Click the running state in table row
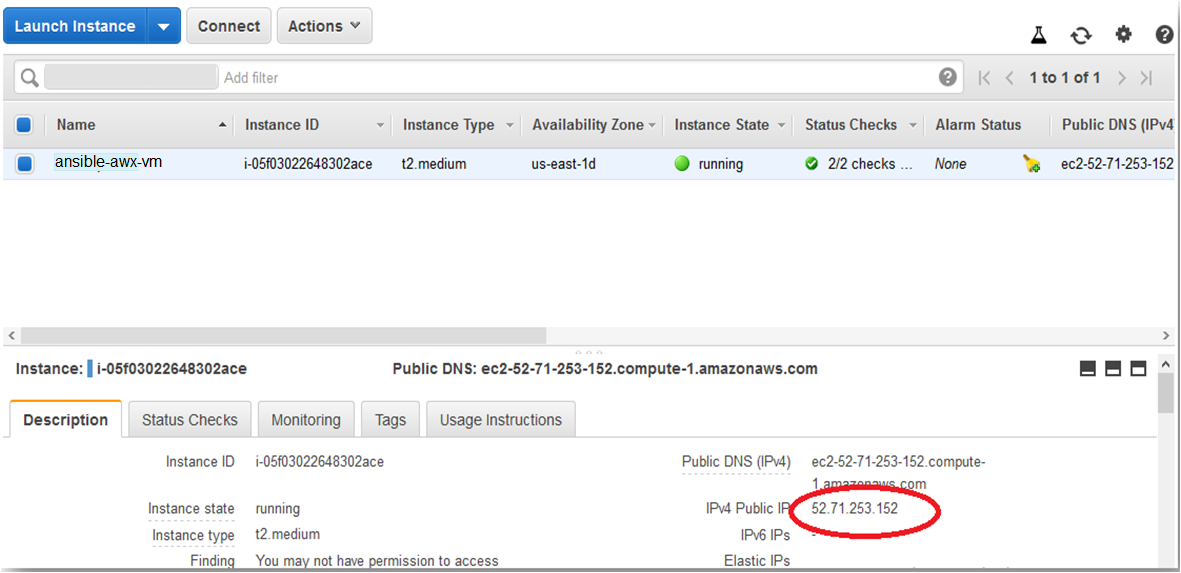Image resolution: width=1181 pixels, height=573 pixels. pos(720,163)
